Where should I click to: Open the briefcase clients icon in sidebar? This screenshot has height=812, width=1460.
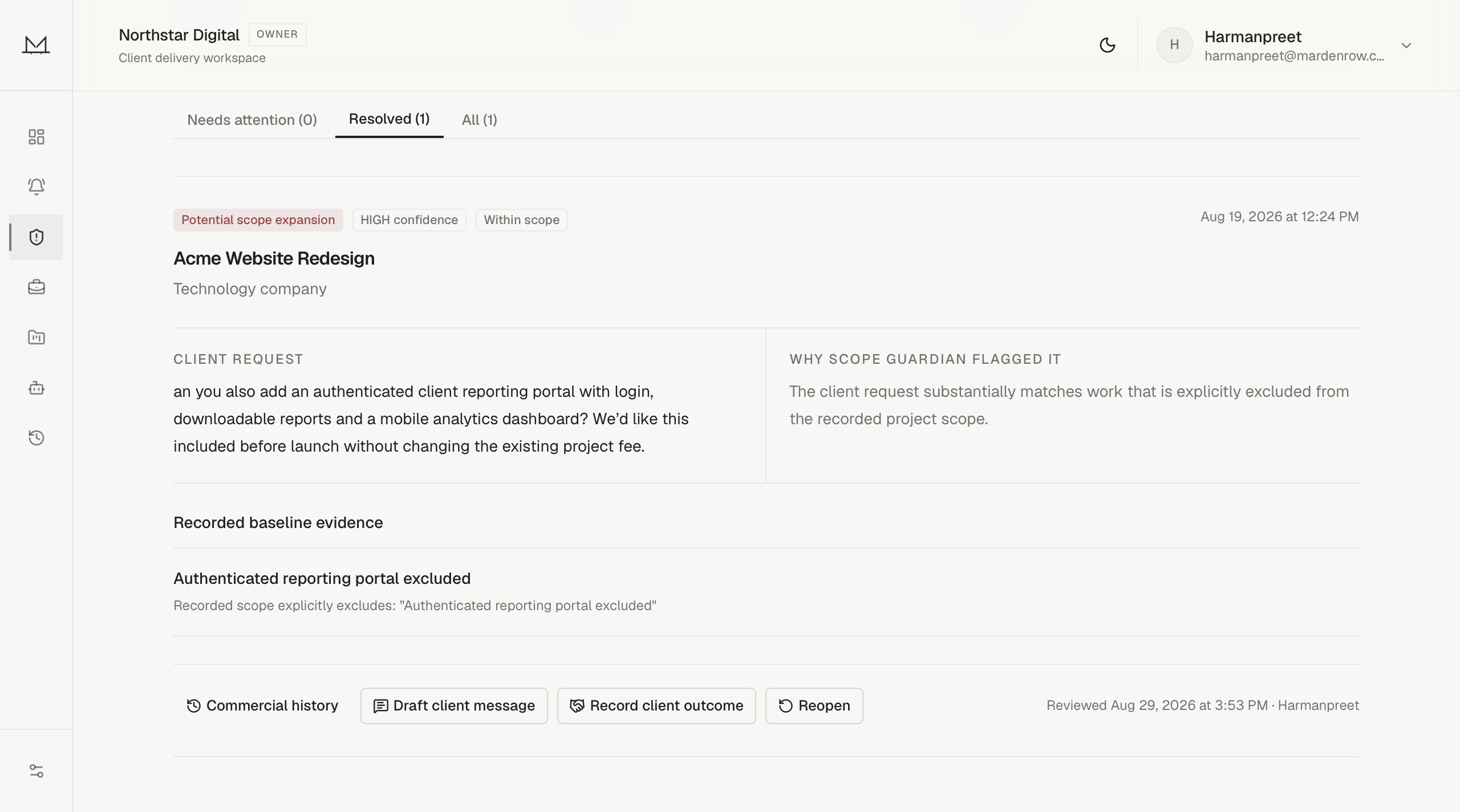(x=36, y=287)
